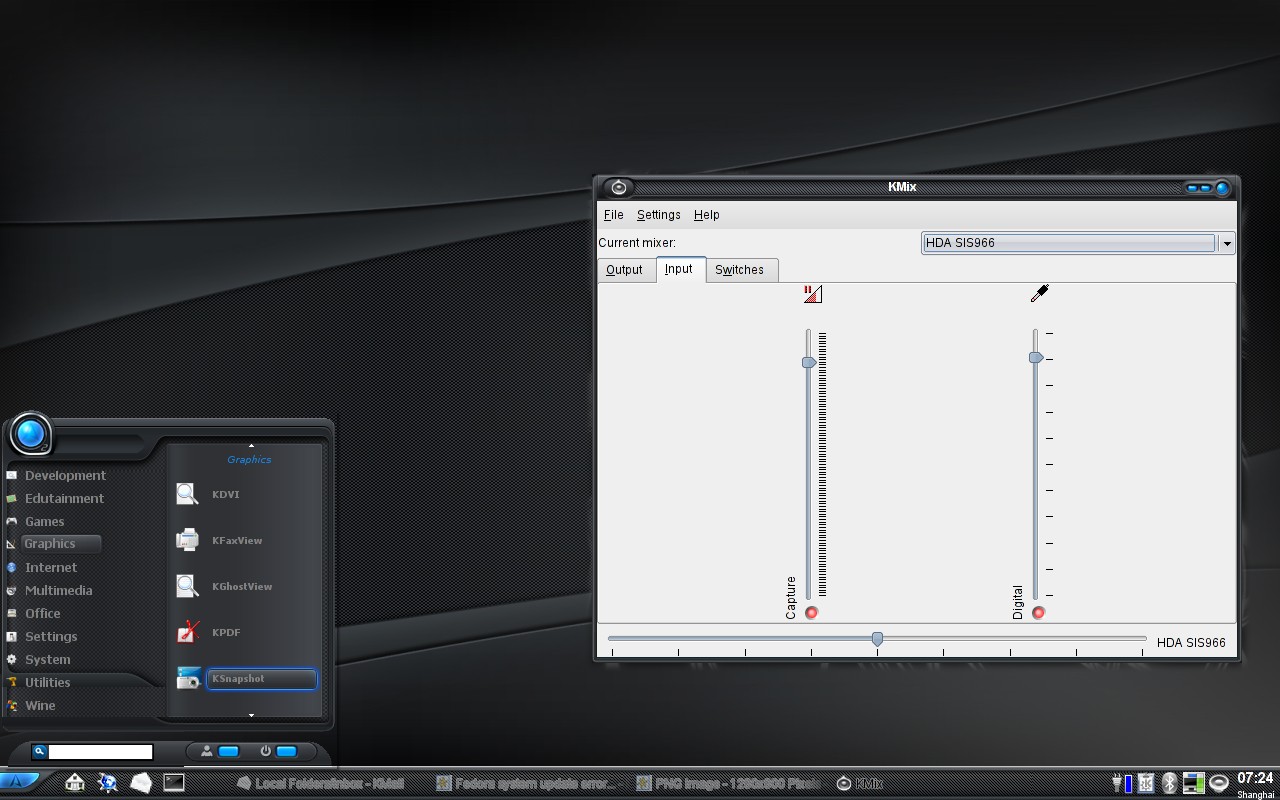
Task: Open the Internet category
Action: (51, 567)
